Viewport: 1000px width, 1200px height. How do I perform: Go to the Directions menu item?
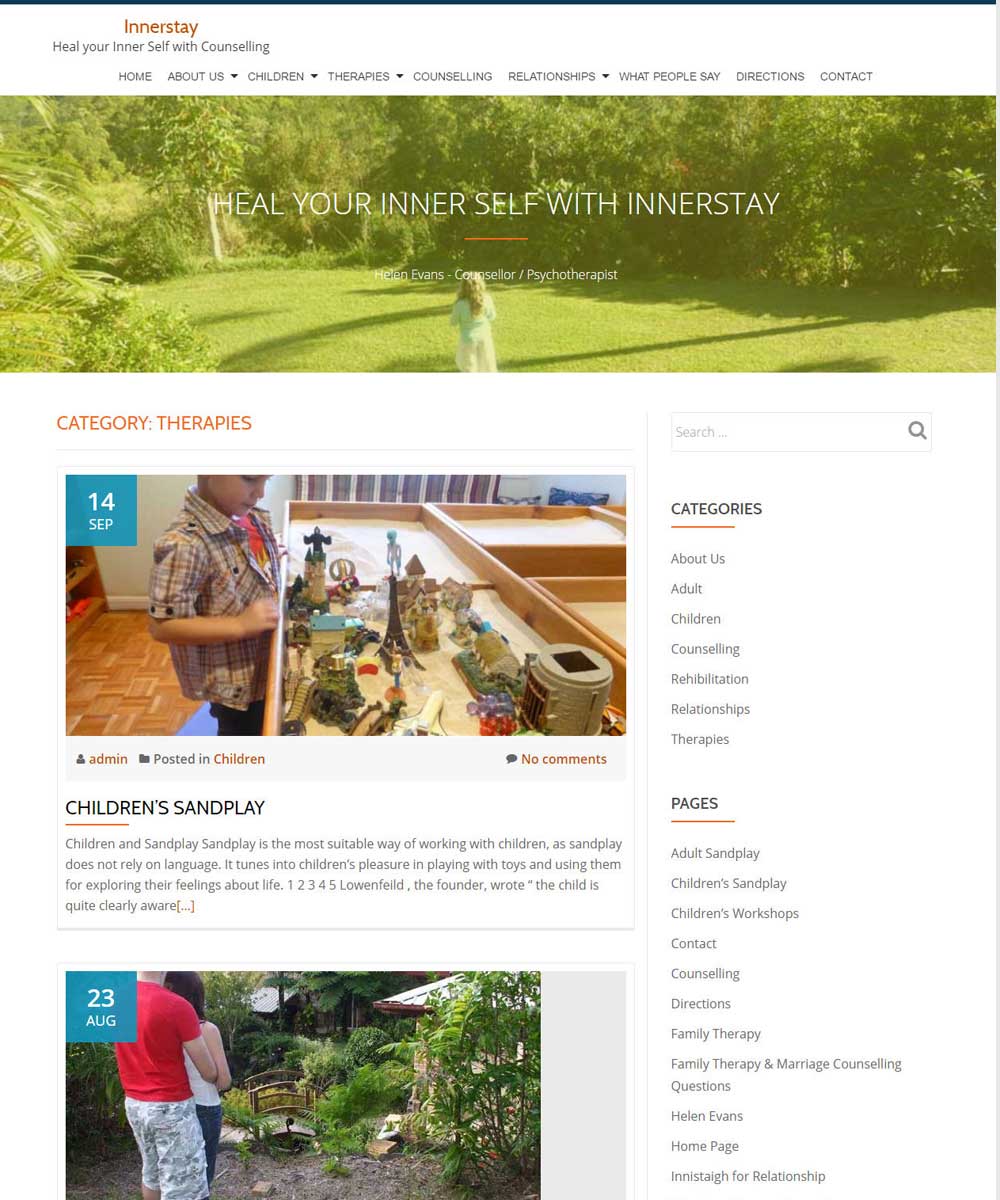tap(770, 76)
